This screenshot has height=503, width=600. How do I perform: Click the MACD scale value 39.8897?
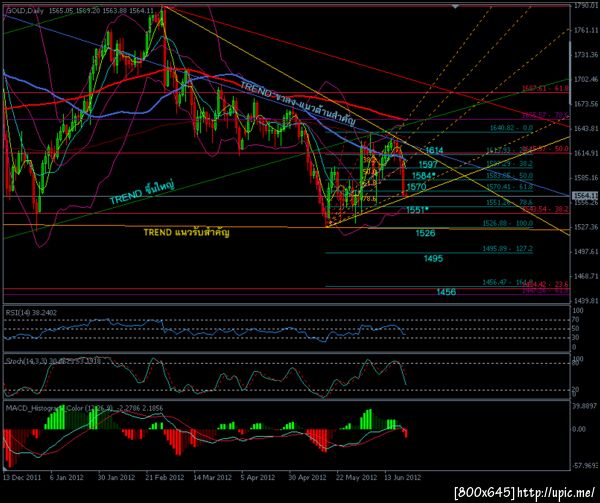coord(585,405)
